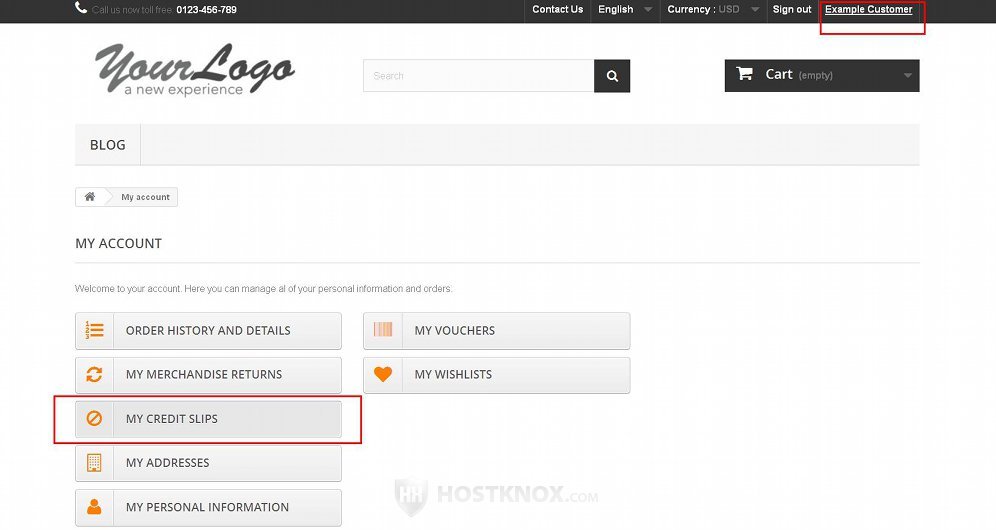996x530 pixels.
Task: Click the My Wishlists button
Action: pos(496,375)
